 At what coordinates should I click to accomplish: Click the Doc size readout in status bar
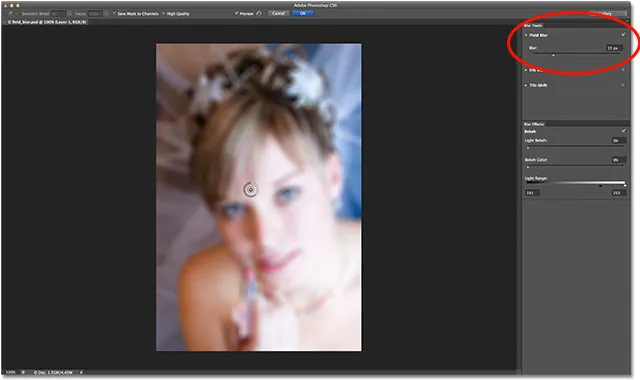click(53, 372)
